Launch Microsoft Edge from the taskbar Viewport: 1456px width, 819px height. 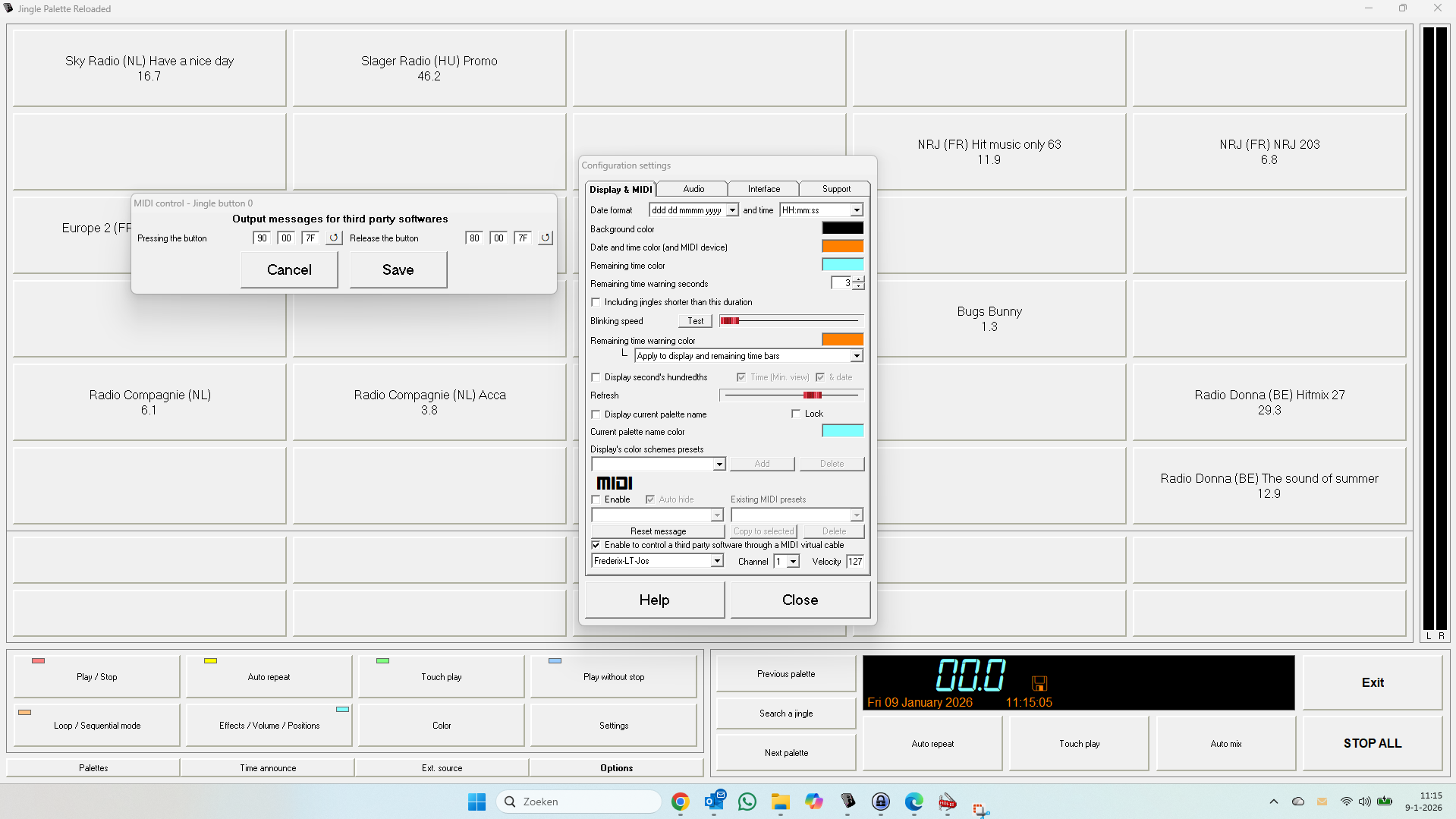(914, 801)
